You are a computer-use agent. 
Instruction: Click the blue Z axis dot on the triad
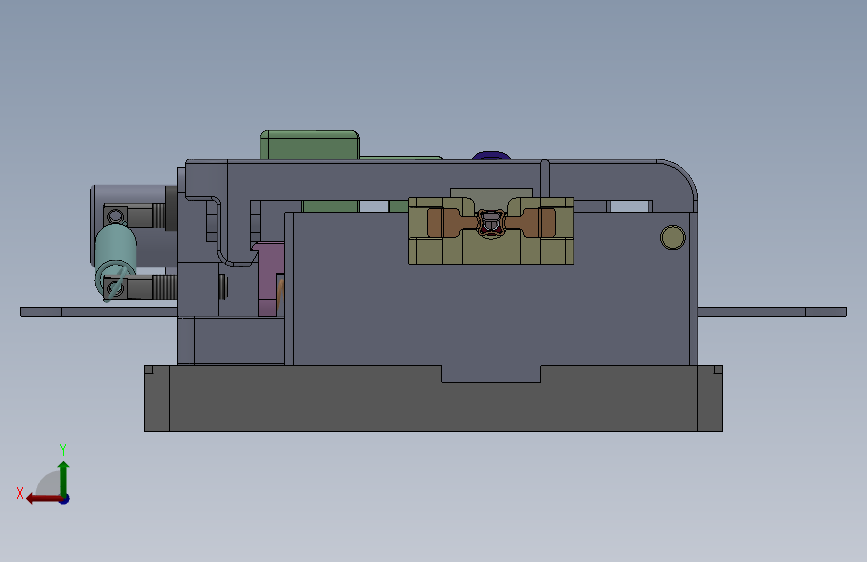[65, 500]
